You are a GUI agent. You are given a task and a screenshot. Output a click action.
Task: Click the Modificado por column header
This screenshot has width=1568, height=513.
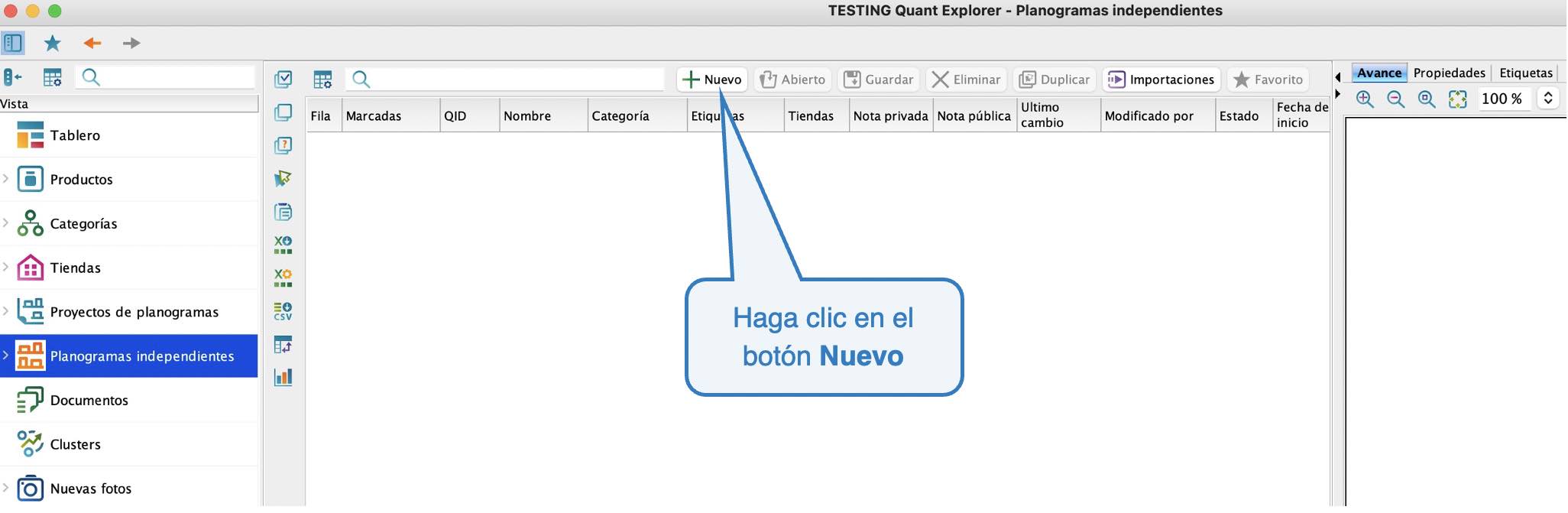(x=1158, y=115)
